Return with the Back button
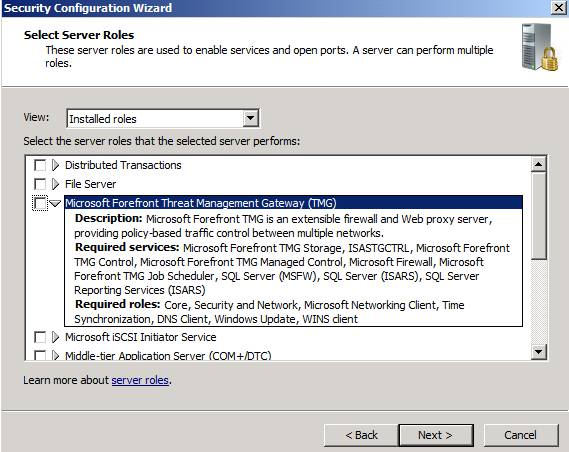 (x=361, y=435)
